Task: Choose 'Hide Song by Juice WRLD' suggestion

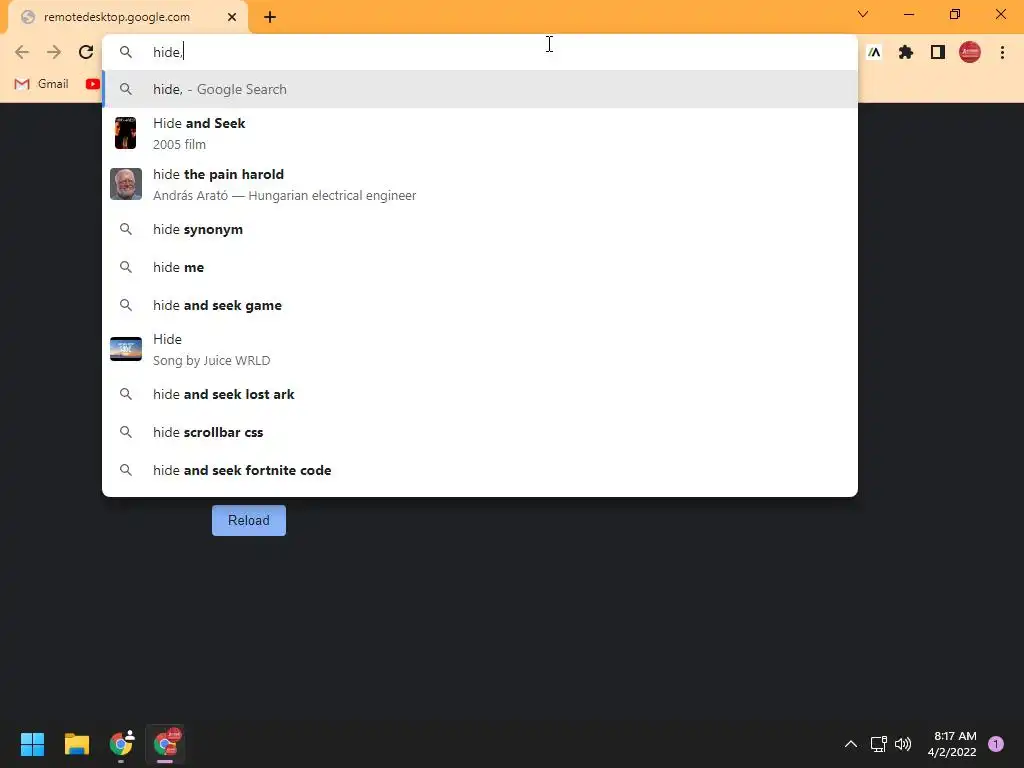Action: point(480,349)
